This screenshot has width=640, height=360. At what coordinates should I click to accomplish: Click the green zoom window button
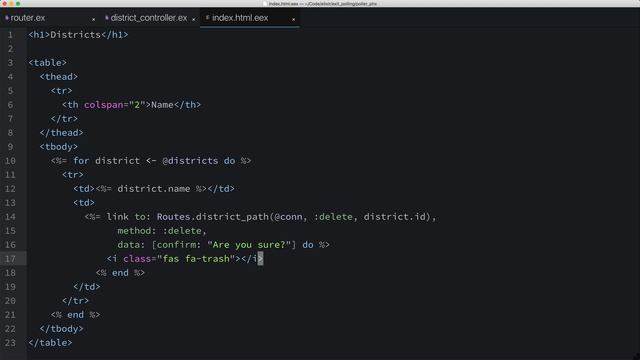(18, 3)
